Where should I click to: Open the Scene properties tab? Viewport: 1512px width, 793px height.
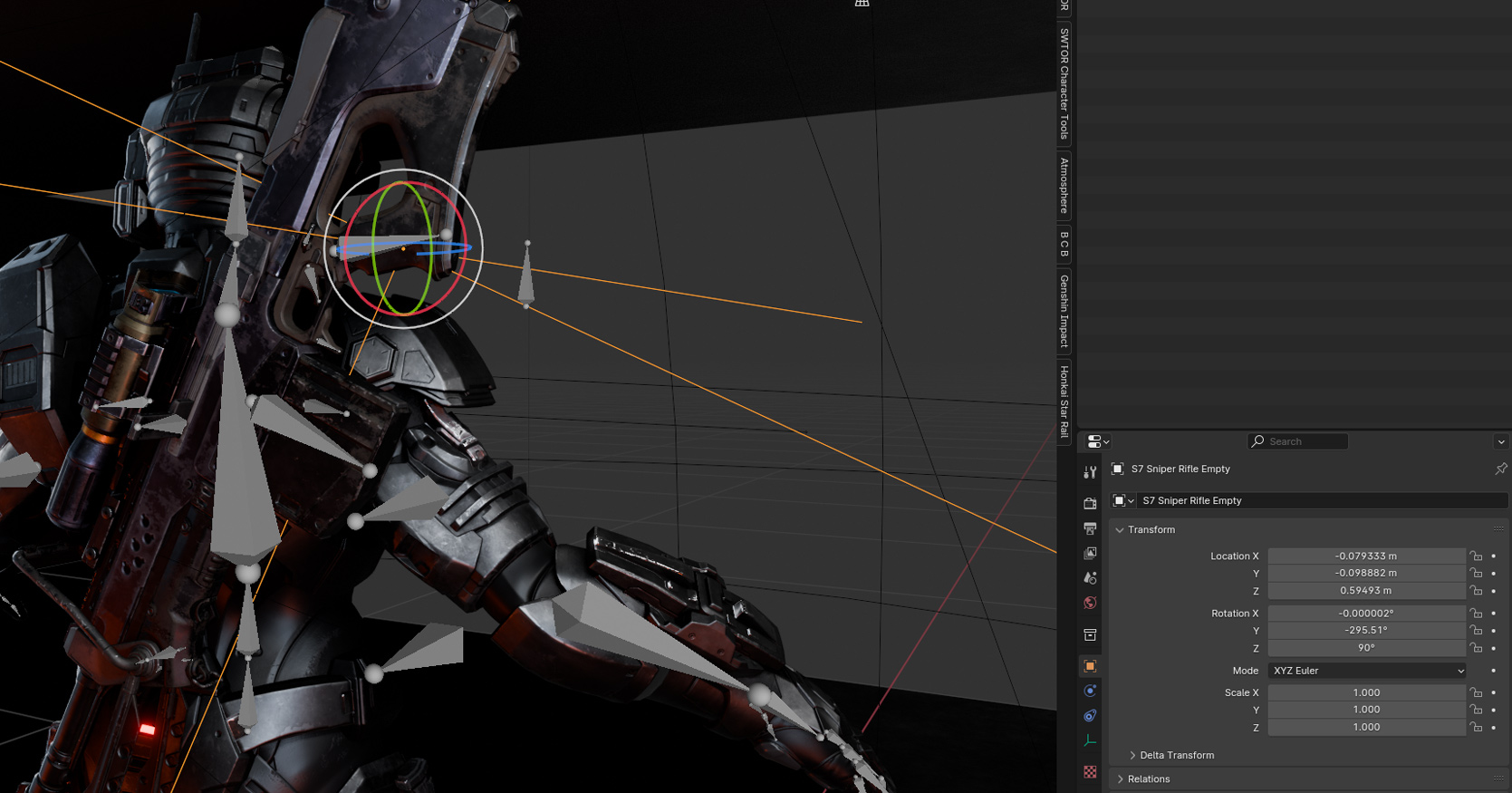pos(1090,578)
